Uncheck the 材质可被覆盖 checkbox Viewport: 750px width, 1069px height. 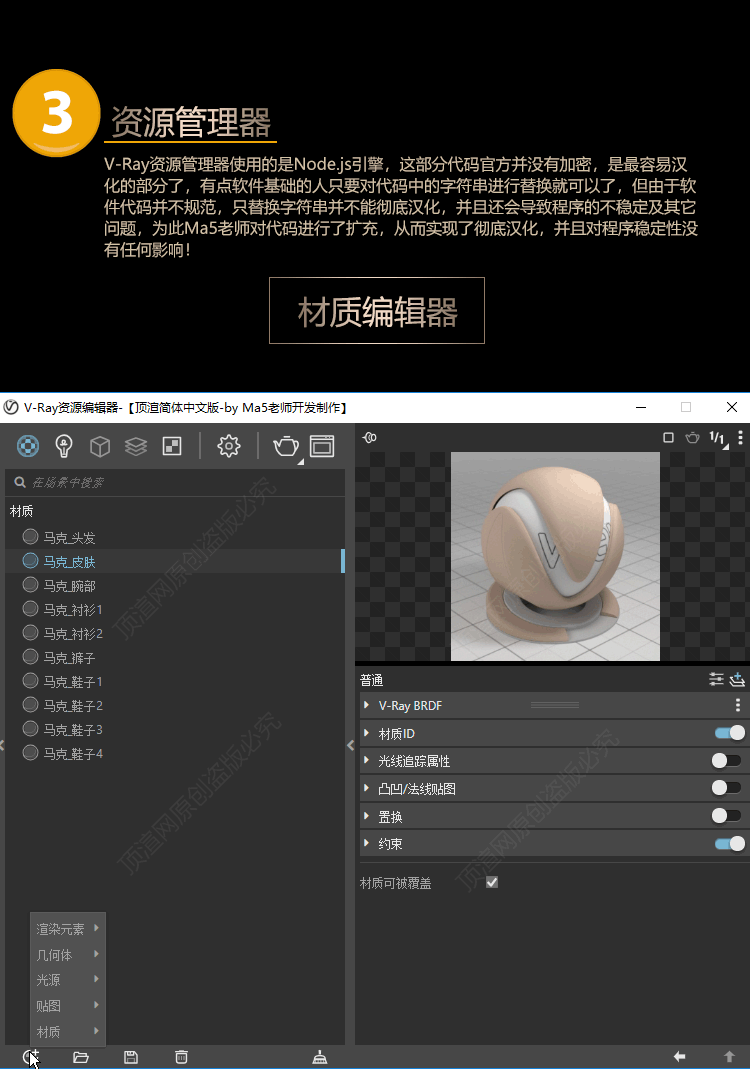[x=492, y=882]
